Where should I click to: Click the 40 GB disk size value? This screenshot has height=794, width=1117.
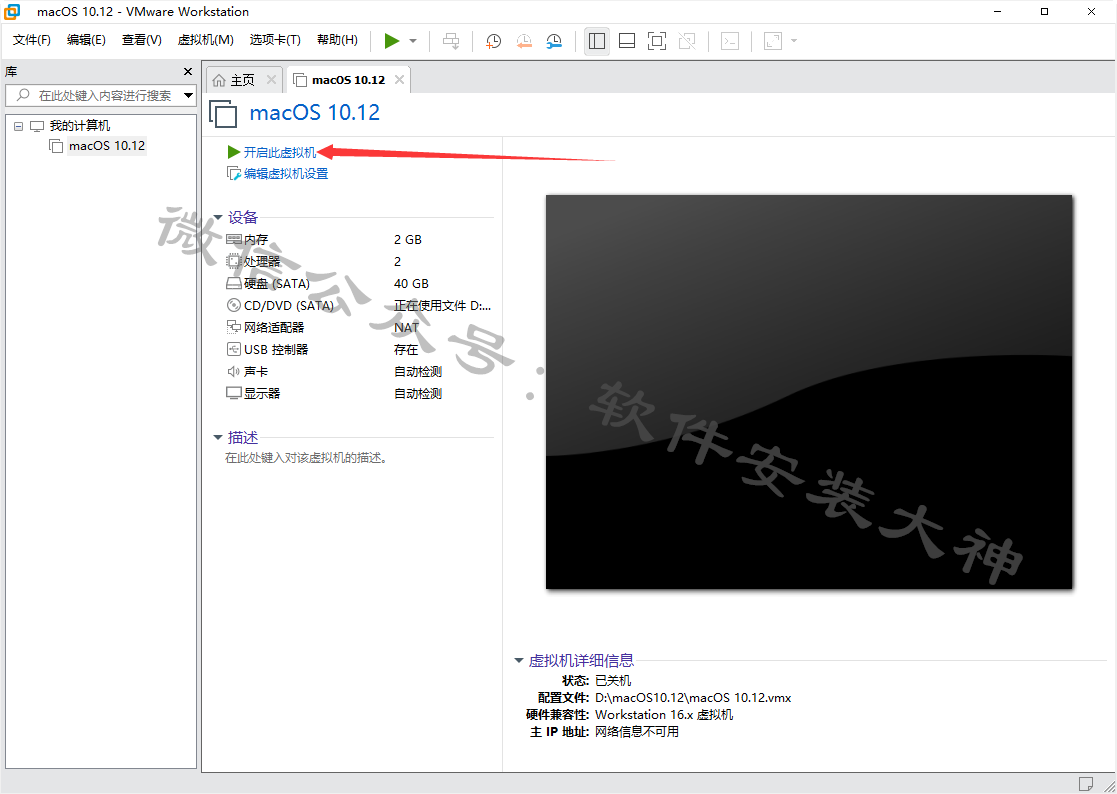pos(411,283)
